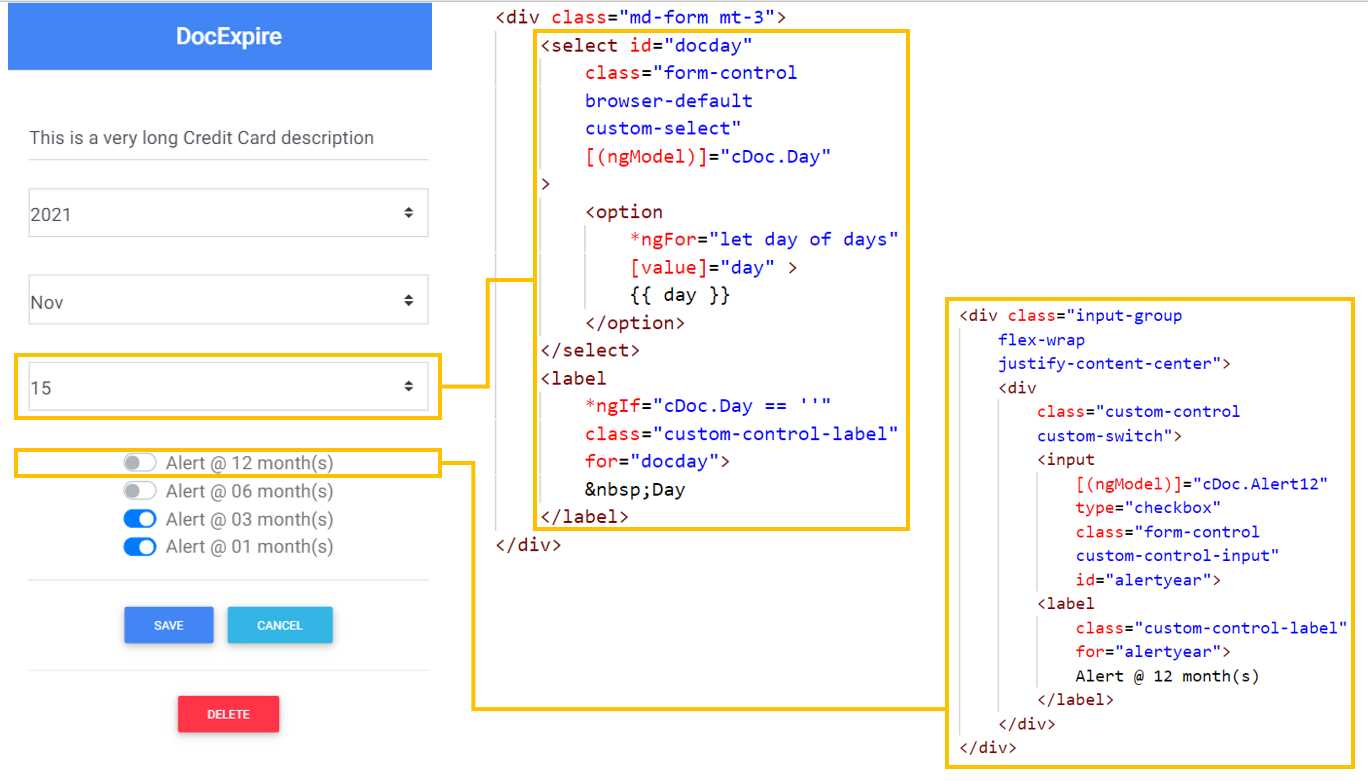Click the CANCEL button

[x=280, y=625]
